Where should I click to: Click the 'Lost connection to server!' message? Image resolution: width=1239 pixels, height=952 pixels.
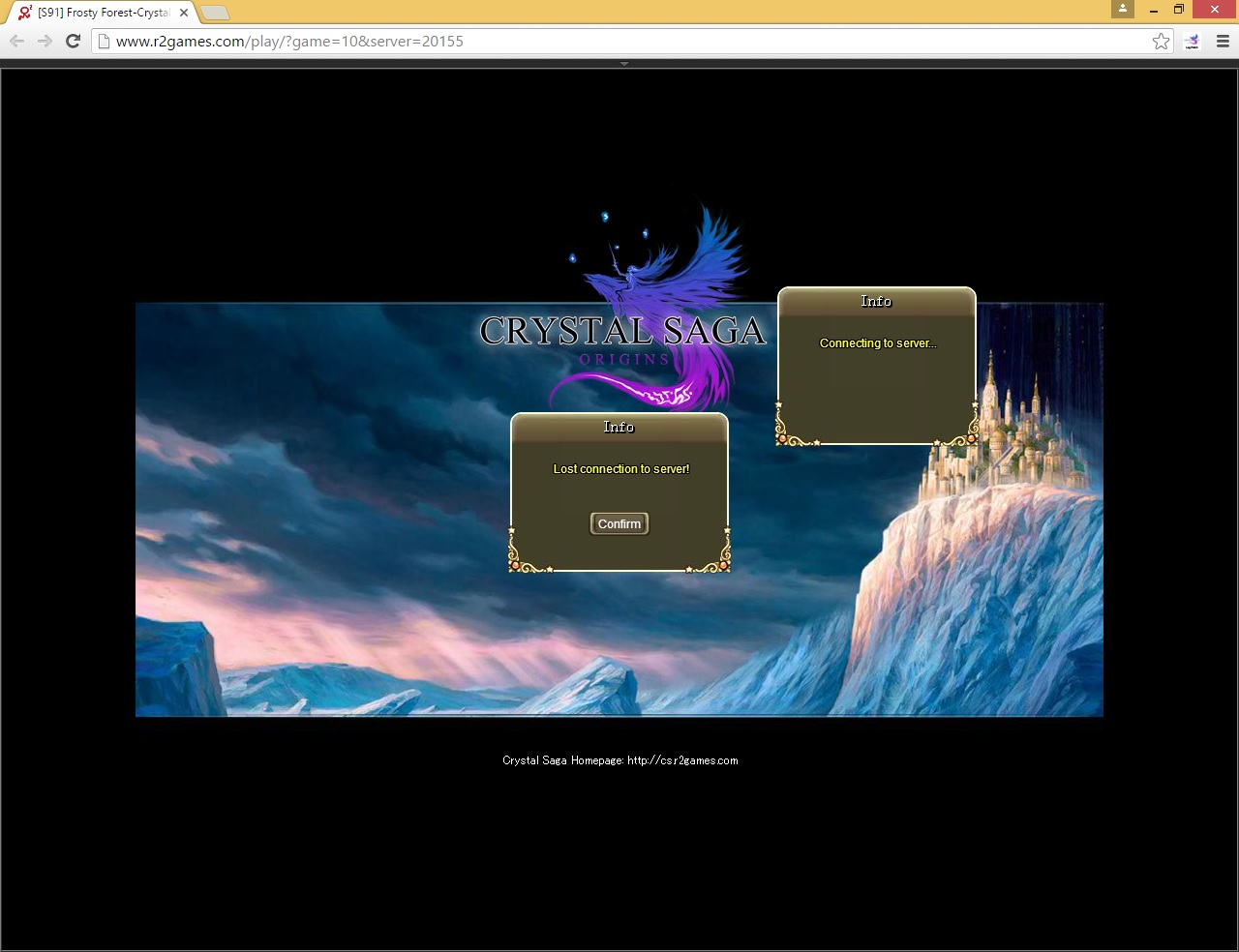620,469
